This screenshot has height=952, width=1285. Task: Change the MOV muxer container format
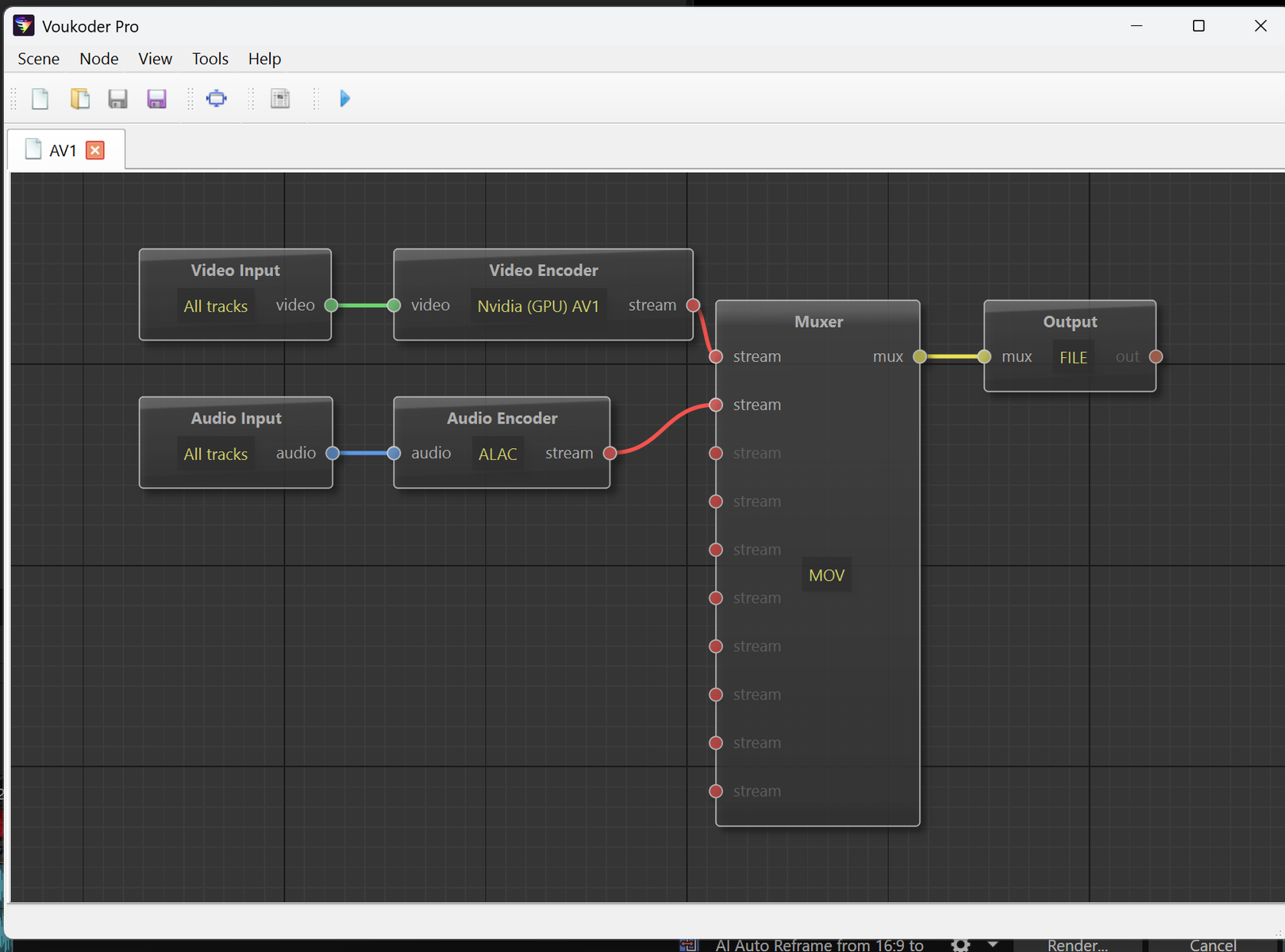point(826,575)
